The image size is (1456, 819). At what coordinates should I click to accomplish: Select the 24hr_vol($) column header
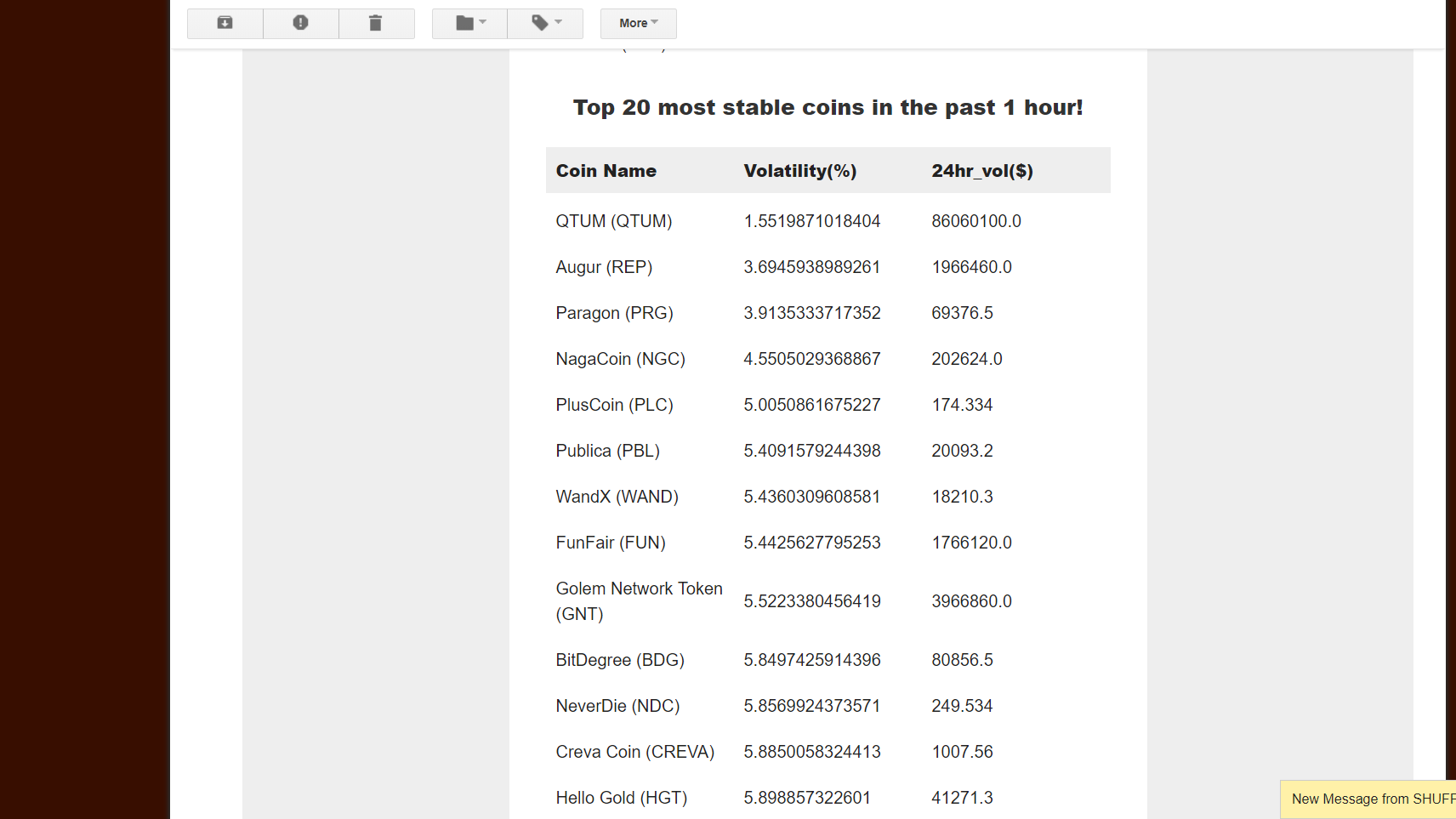click(x=982, y=171)
